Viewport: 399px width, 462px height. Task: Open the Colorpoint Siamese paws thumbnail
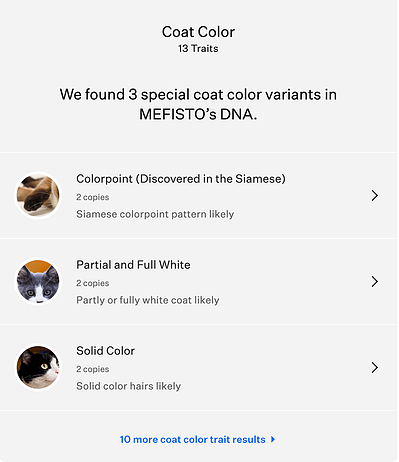click(38, 196)
